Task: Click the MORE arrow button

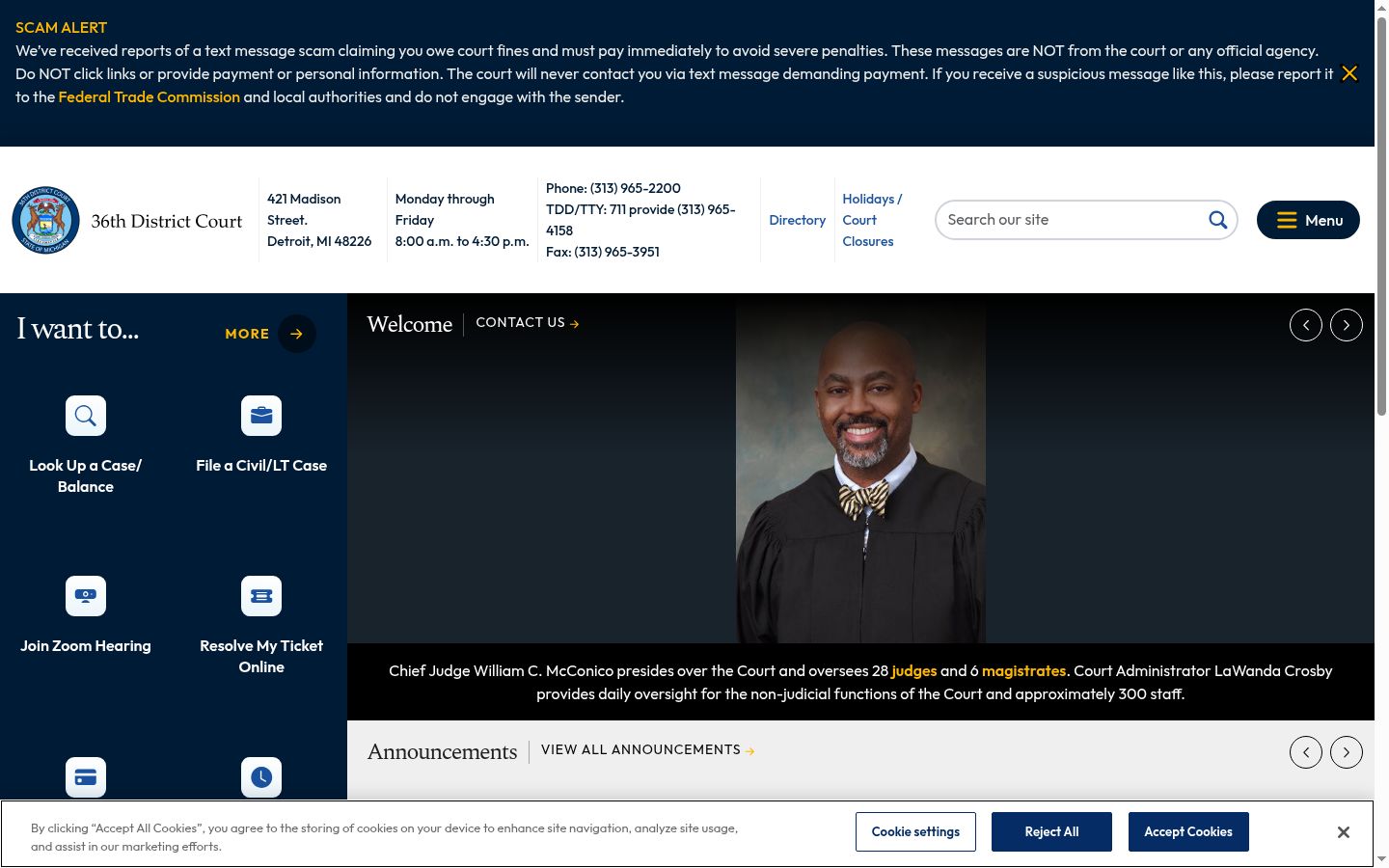Action: [297, 334]
